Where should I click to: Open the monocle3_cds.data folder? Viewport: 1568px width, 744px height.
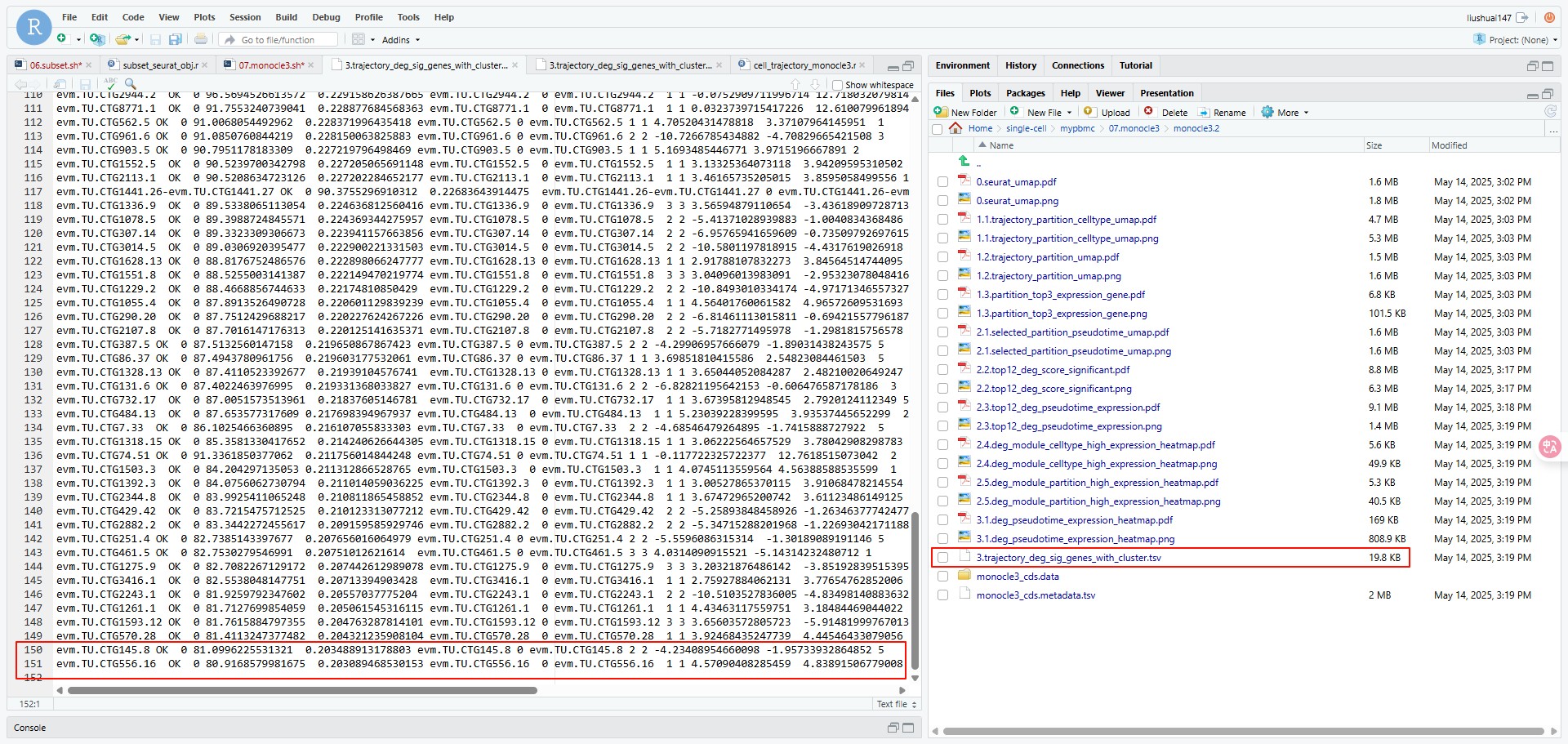(x=1017, y=577)
